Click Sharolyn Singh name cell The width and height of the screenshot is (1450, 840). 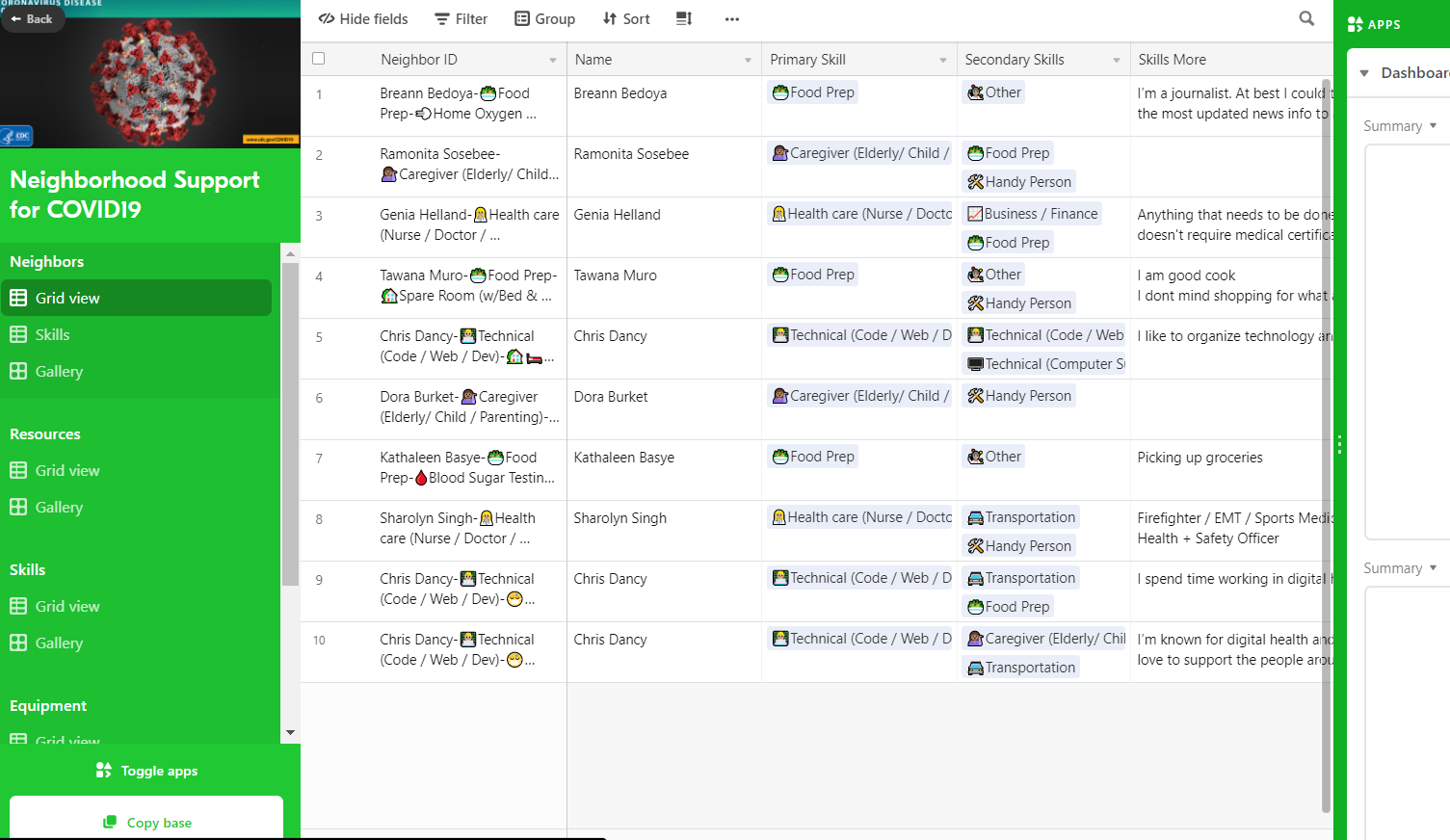click(x=664, y=531)
